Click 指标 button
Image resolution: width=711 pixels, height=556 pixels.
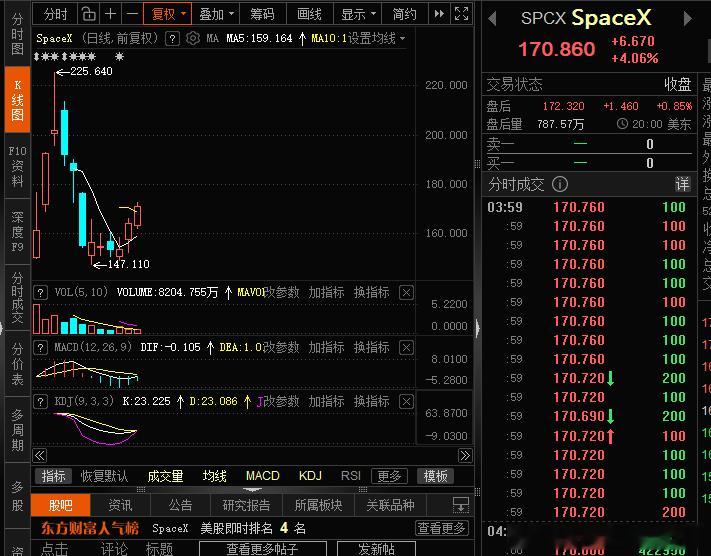click(x=54, y=476)
